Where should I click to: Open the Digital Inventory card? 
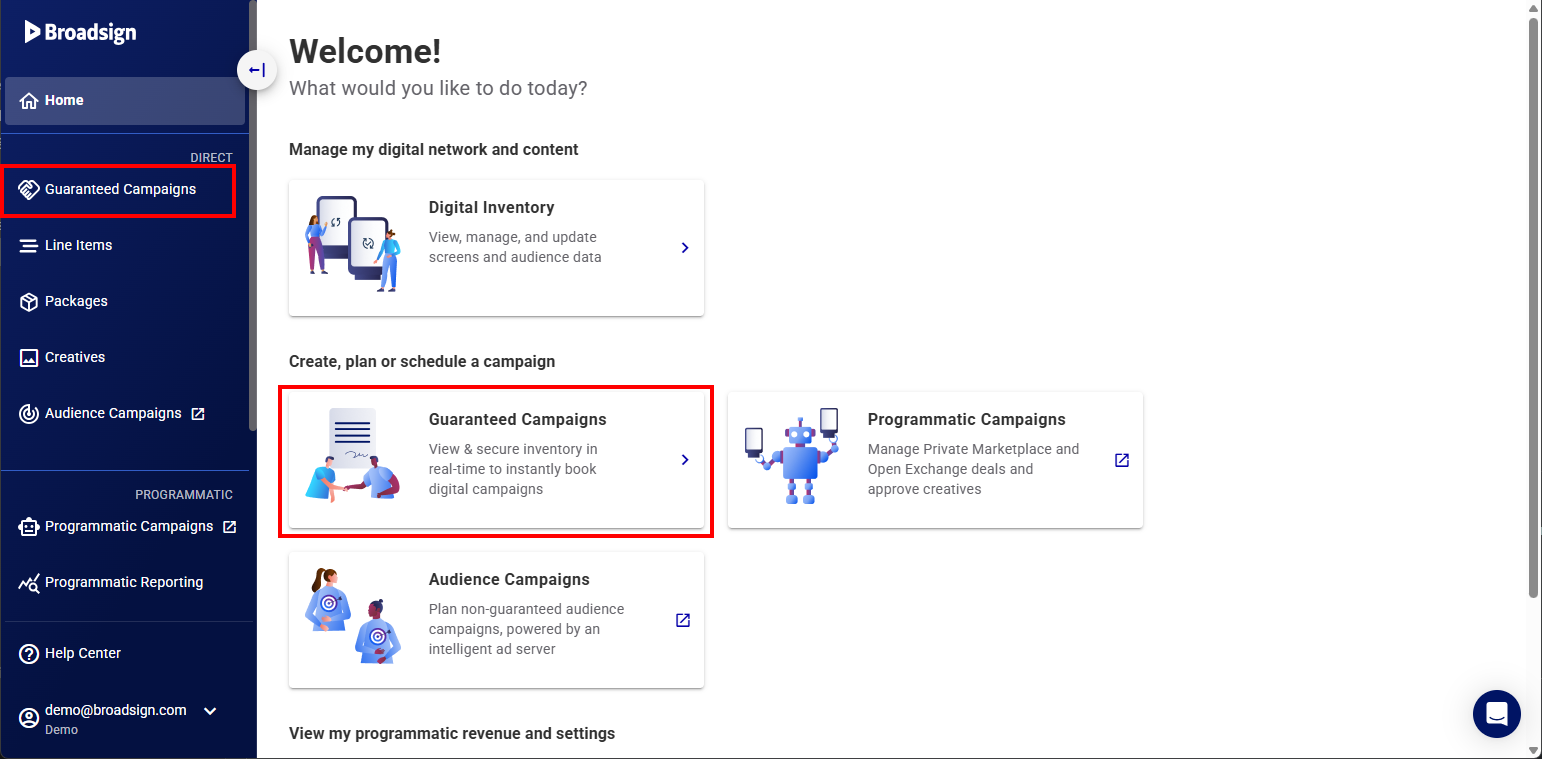[496, 247]
